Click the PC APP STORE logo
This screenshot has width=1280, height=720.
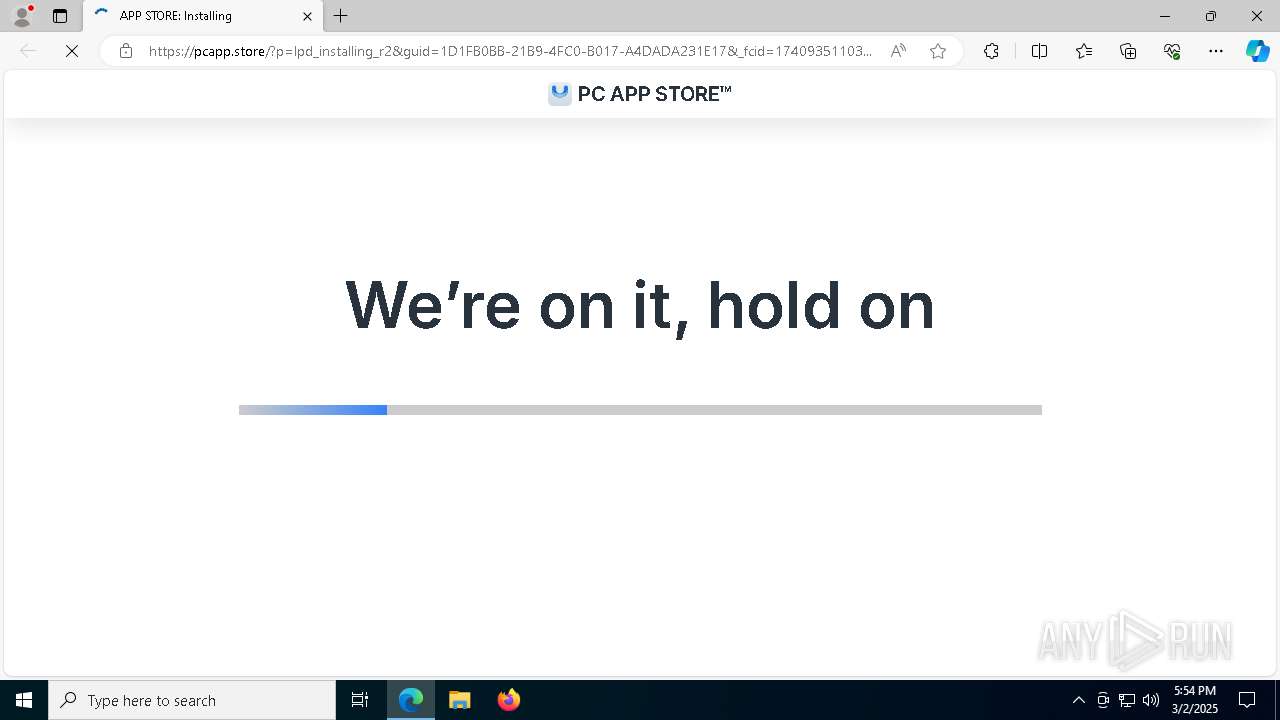(x=640, y=94)
